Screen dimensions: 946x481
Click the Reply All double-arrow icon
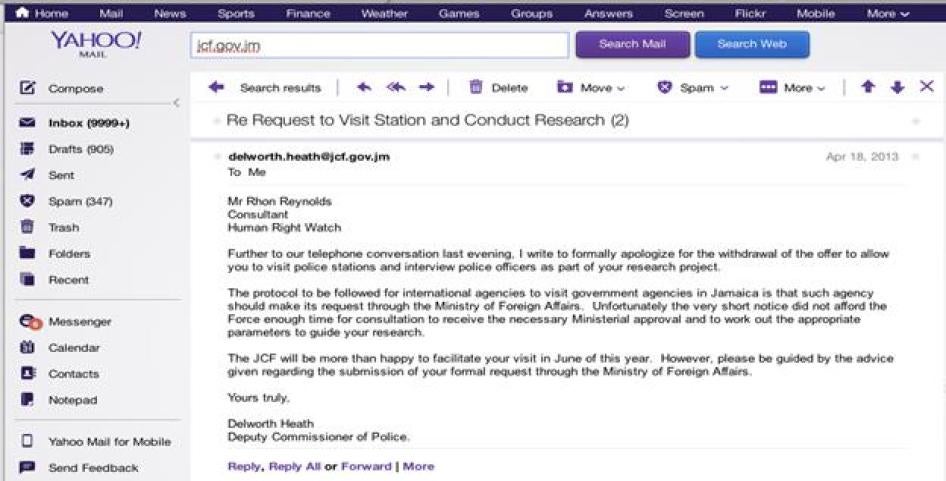click(396, 88)
